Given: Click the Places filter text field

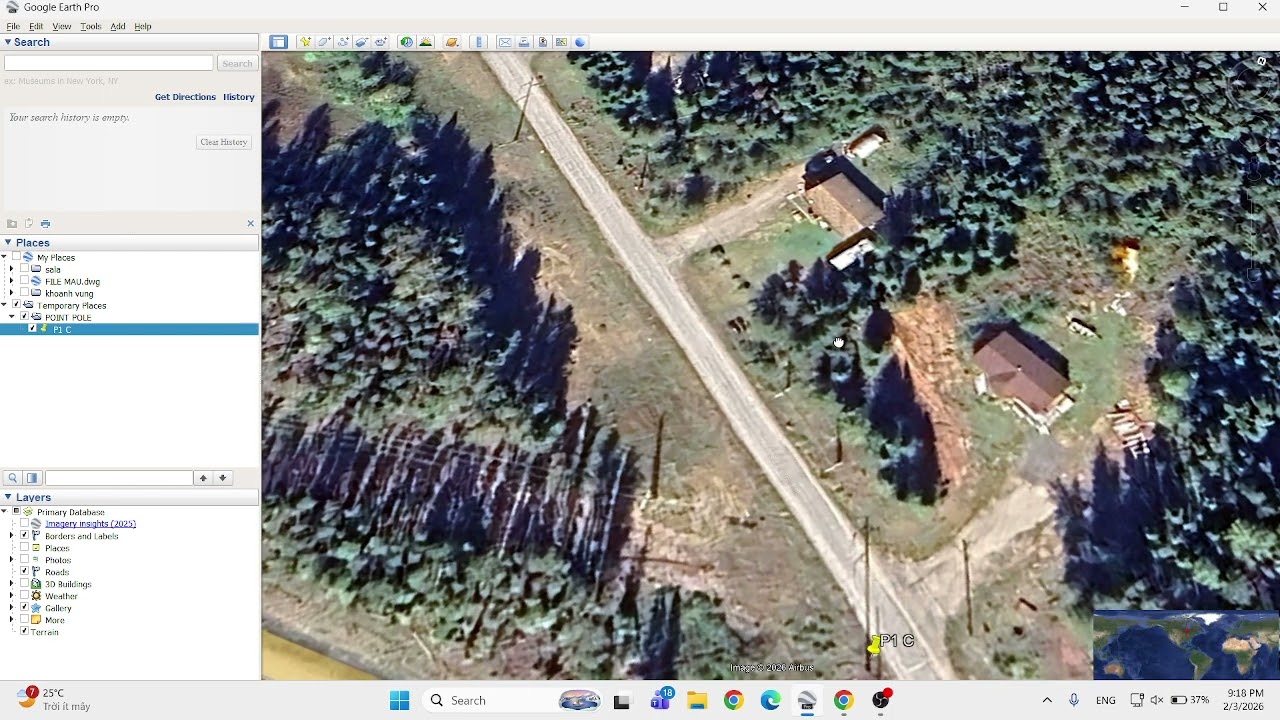Looking at the screenshot, I should point(119,478).
